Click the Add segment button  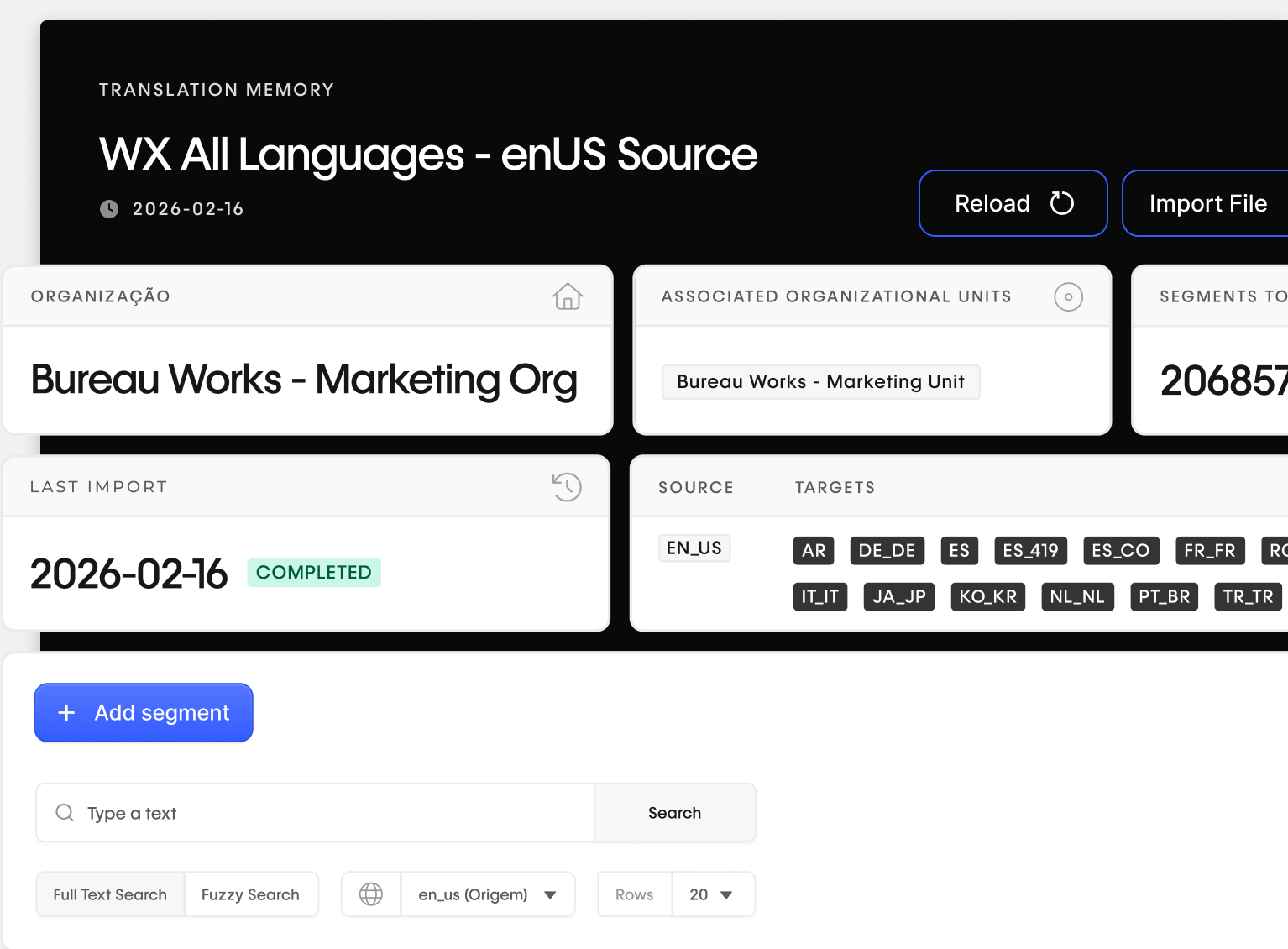[144, 713]
